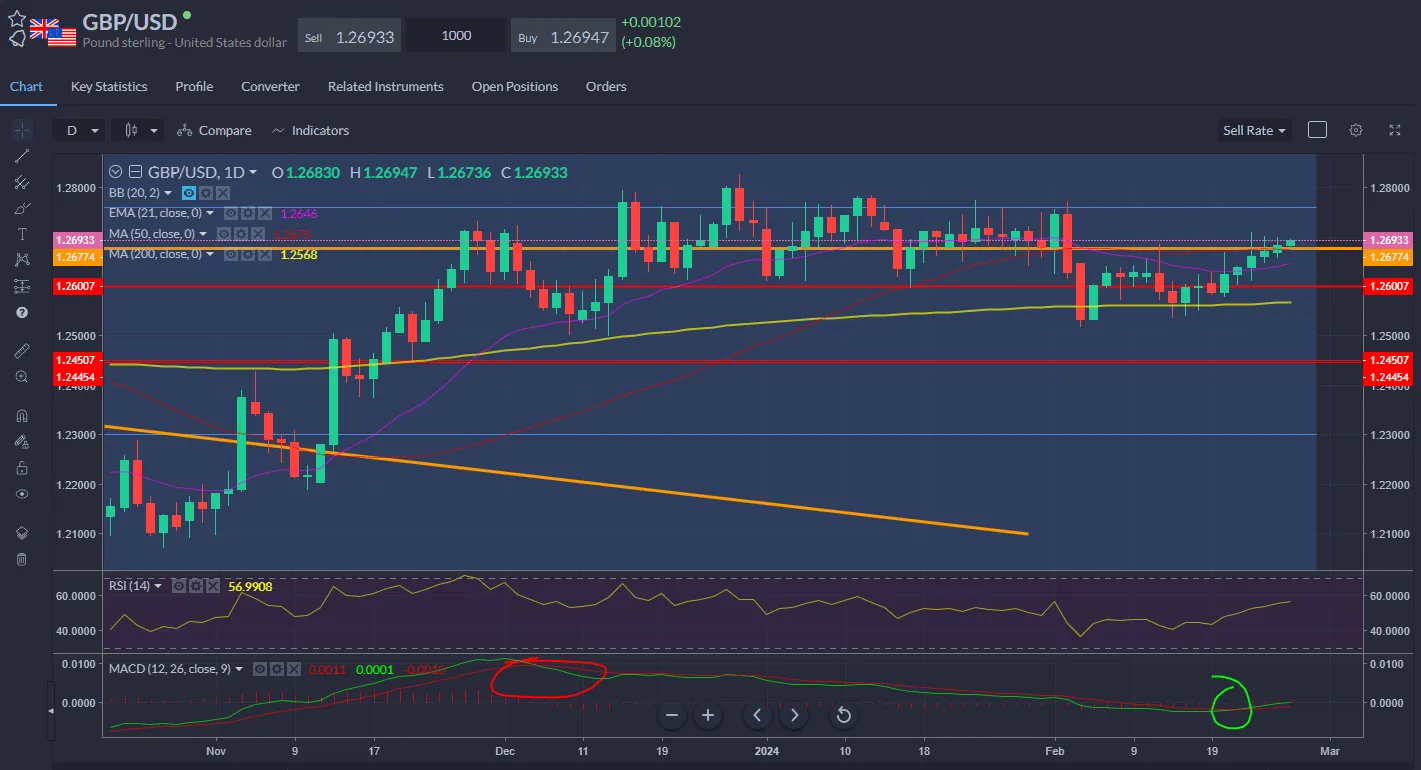The width and height of the screenshot is (1421, 770).
Task: Select the trend line drawing tool
Action: [x=22, y=156]
